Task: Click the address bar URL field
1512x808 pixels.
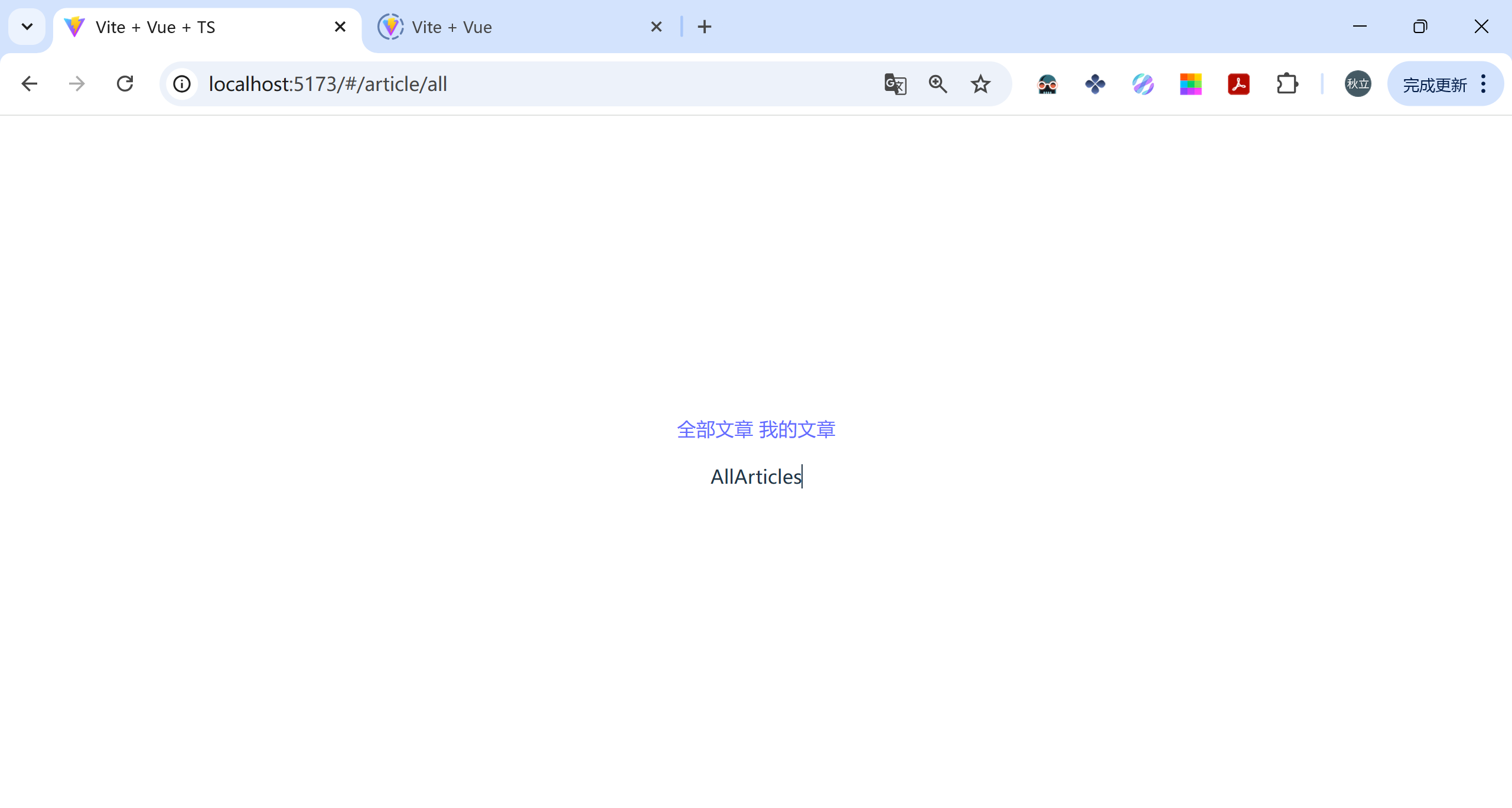Action: tap(532, 84)
